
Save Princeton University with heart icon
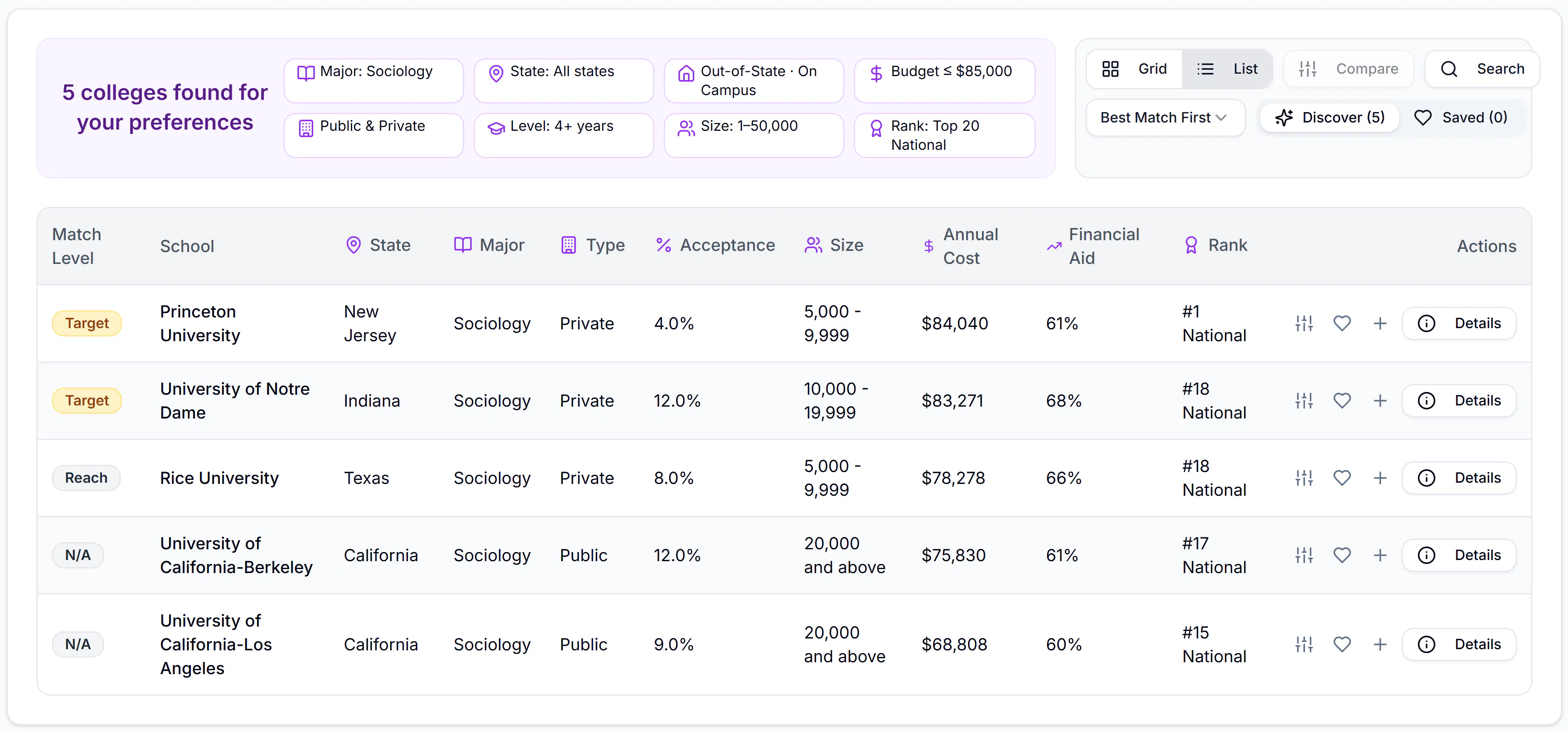point(1342,323)
